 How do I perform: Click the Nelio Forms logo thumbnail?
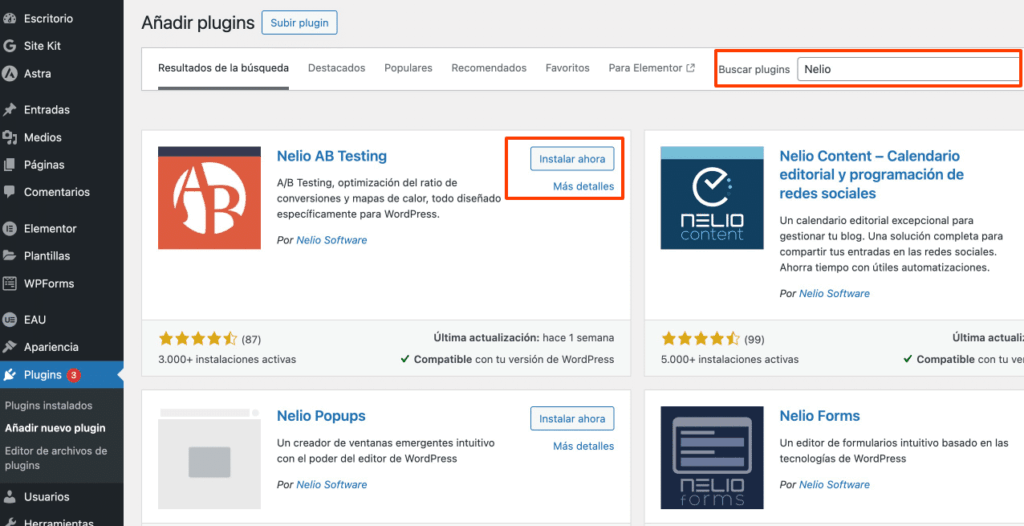pyautogui.click(x=712, y=457)
